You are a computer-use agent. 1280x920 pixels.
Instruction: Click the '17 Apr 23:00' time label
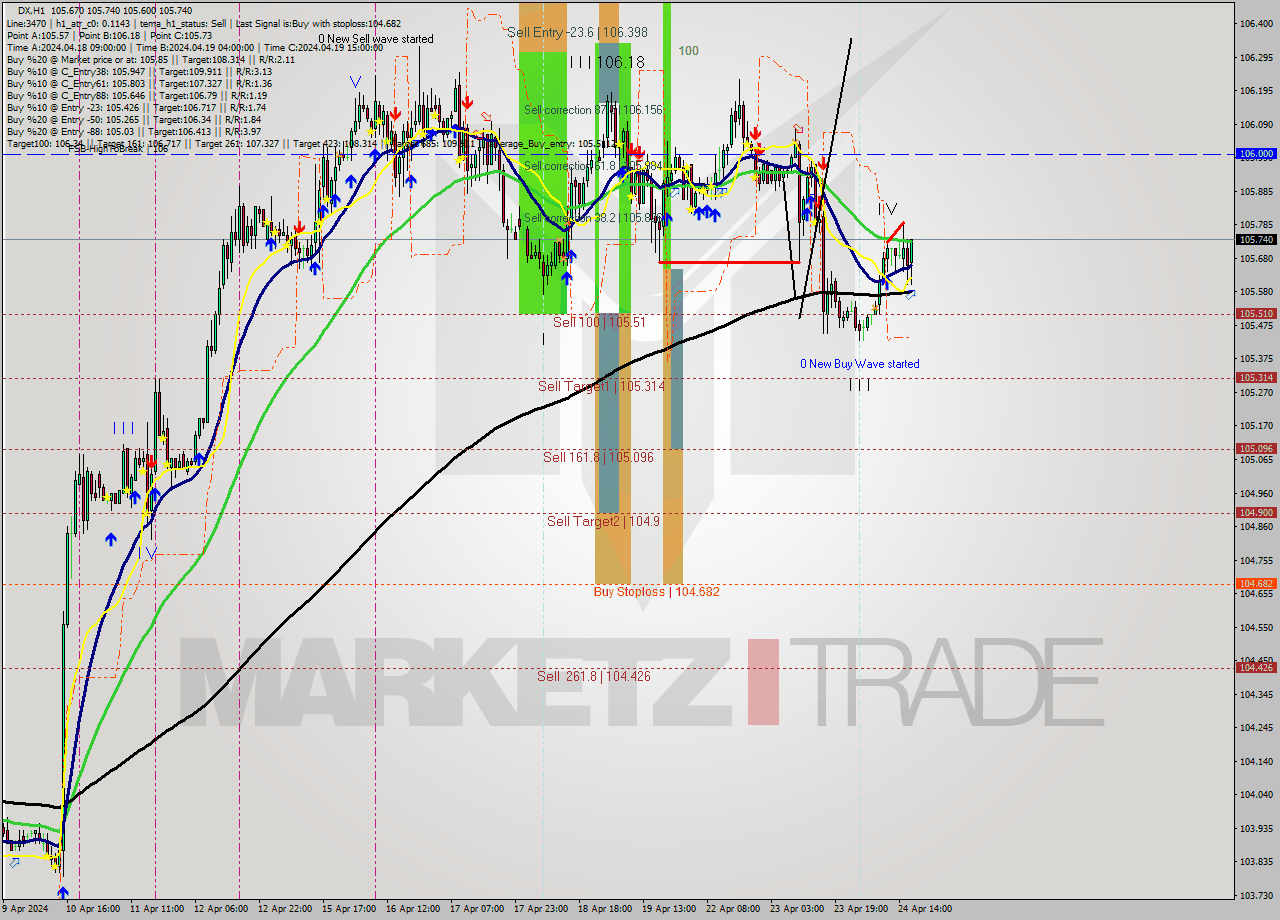click(541, 909)
